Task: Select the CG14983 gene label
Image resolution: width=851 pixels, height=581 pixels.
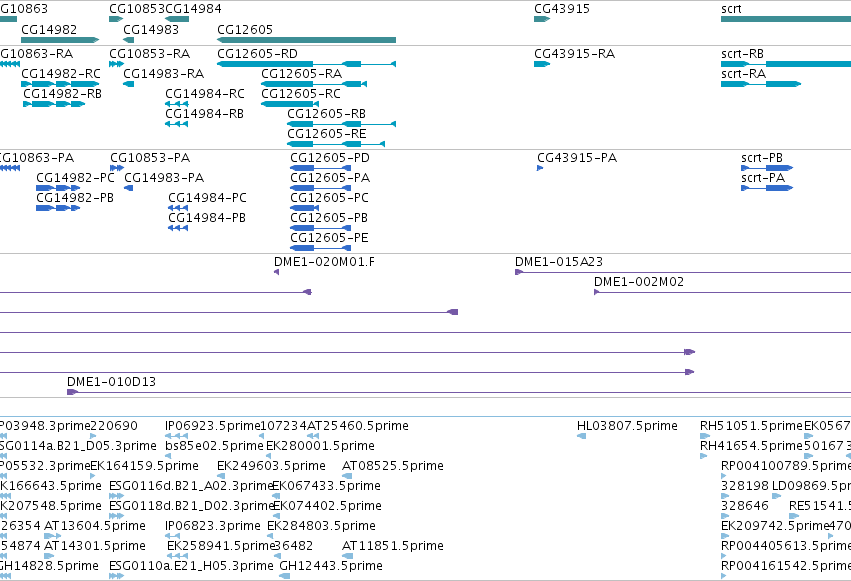Action: (x=151, y=29)
